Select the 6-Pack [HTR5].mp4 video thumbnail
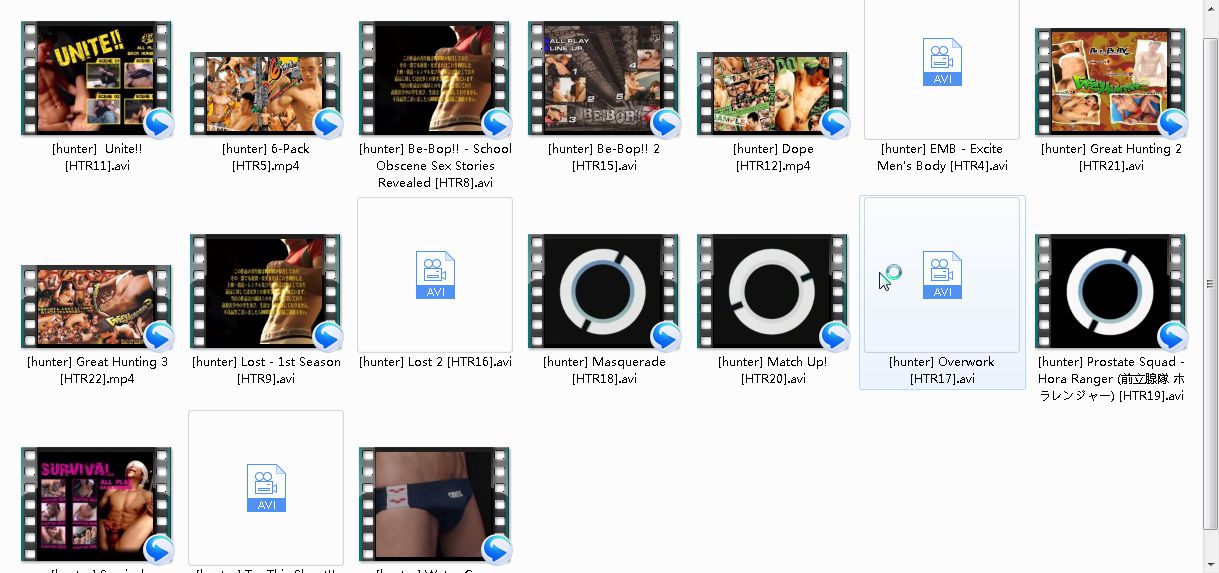The width and height of the screenshot is (1219, 573). (265, 94)
